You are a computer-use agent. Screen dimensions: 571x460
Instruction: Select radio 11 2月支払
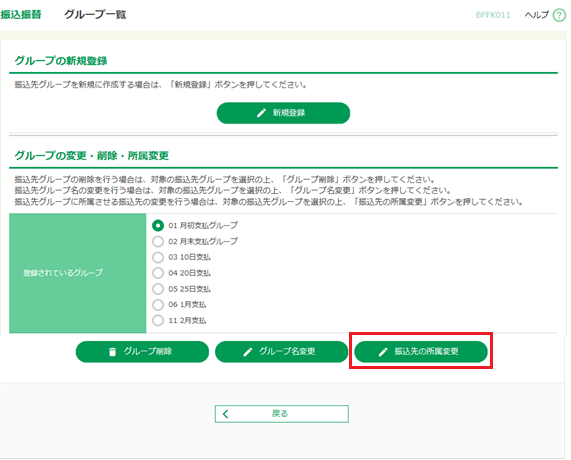pos(158,321)
